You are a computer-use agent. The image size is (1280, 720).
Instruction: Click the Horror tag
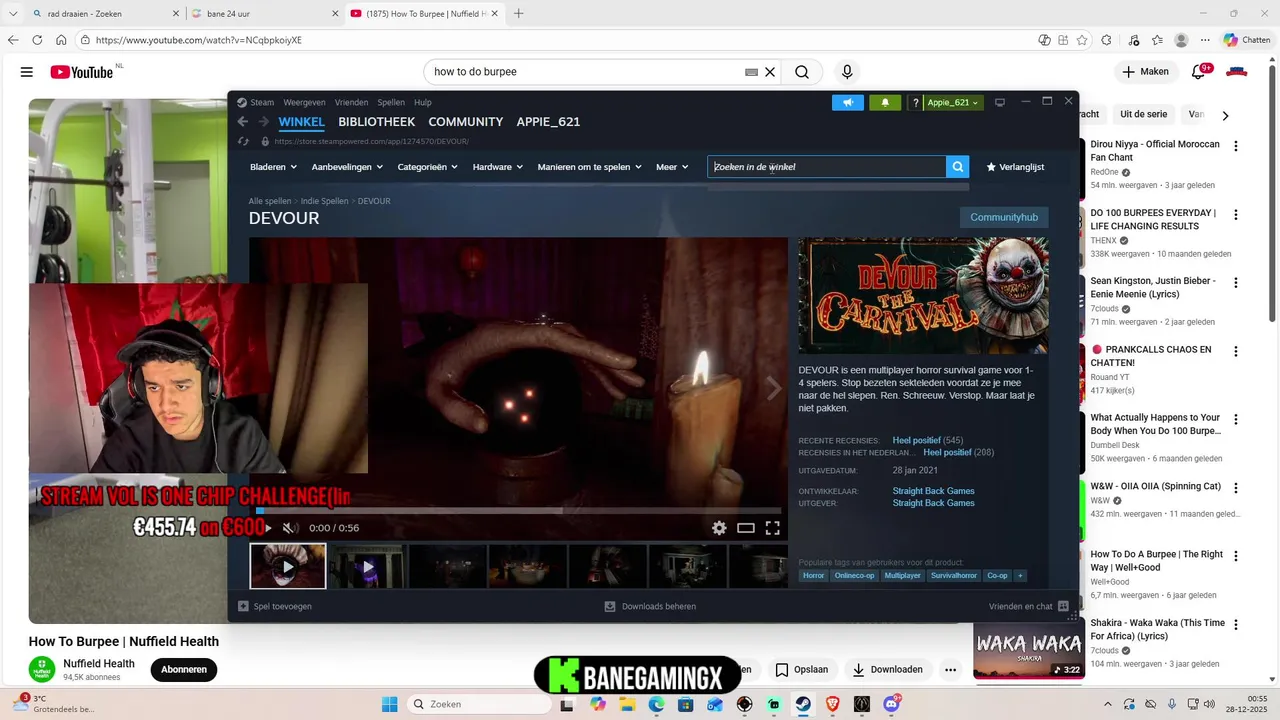[x=814, y=576]
